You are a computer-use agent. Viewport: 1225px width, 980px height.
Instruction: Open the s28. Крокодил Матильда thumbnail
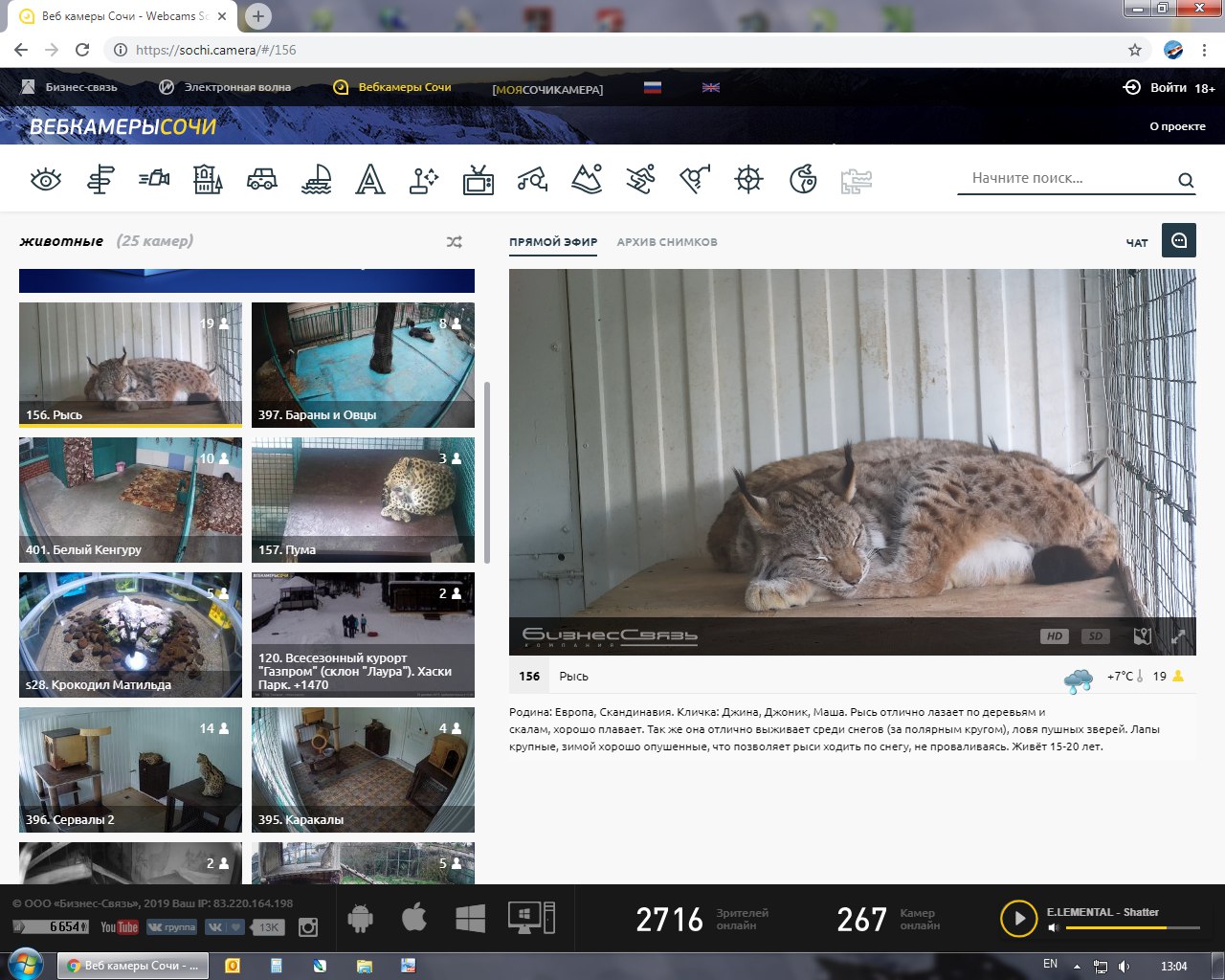tap(130, 635)
